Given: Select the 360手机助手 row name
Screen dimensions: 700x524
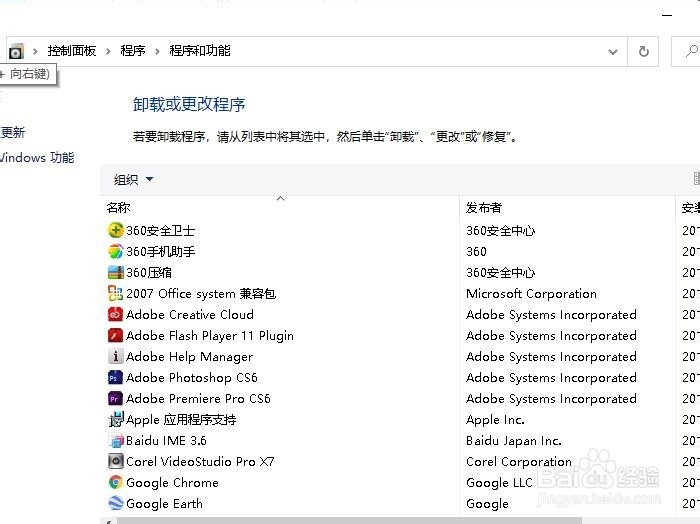Looking at the screenshot, I should (161, 252).
